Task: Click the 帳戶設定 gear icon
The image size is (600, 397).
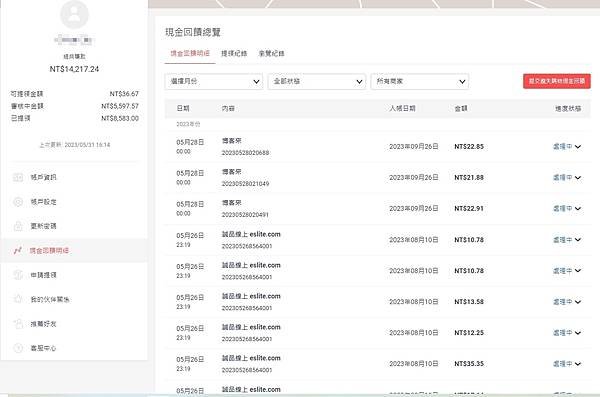Action: pos(18,202)
